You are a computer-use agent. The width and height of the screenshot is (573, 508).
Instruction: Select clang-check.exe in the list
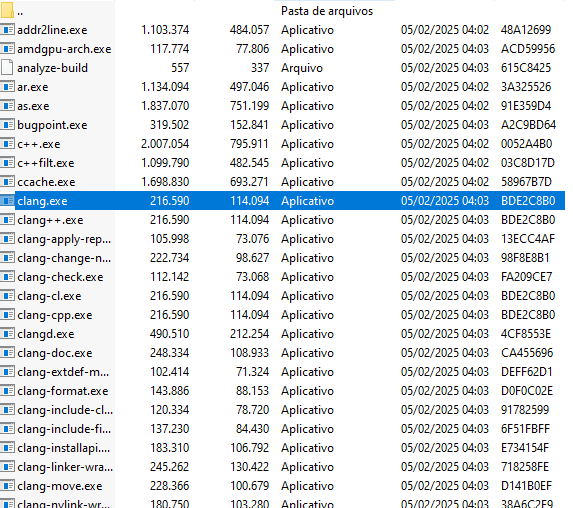coord(60,277)
